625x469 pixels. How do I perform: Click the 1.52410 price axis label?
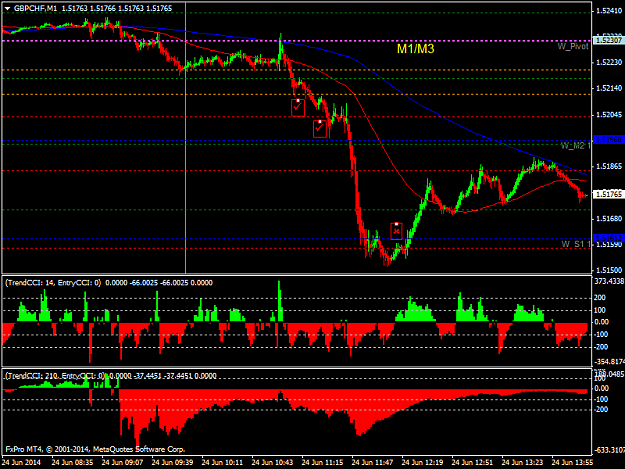tap(609, 11)
